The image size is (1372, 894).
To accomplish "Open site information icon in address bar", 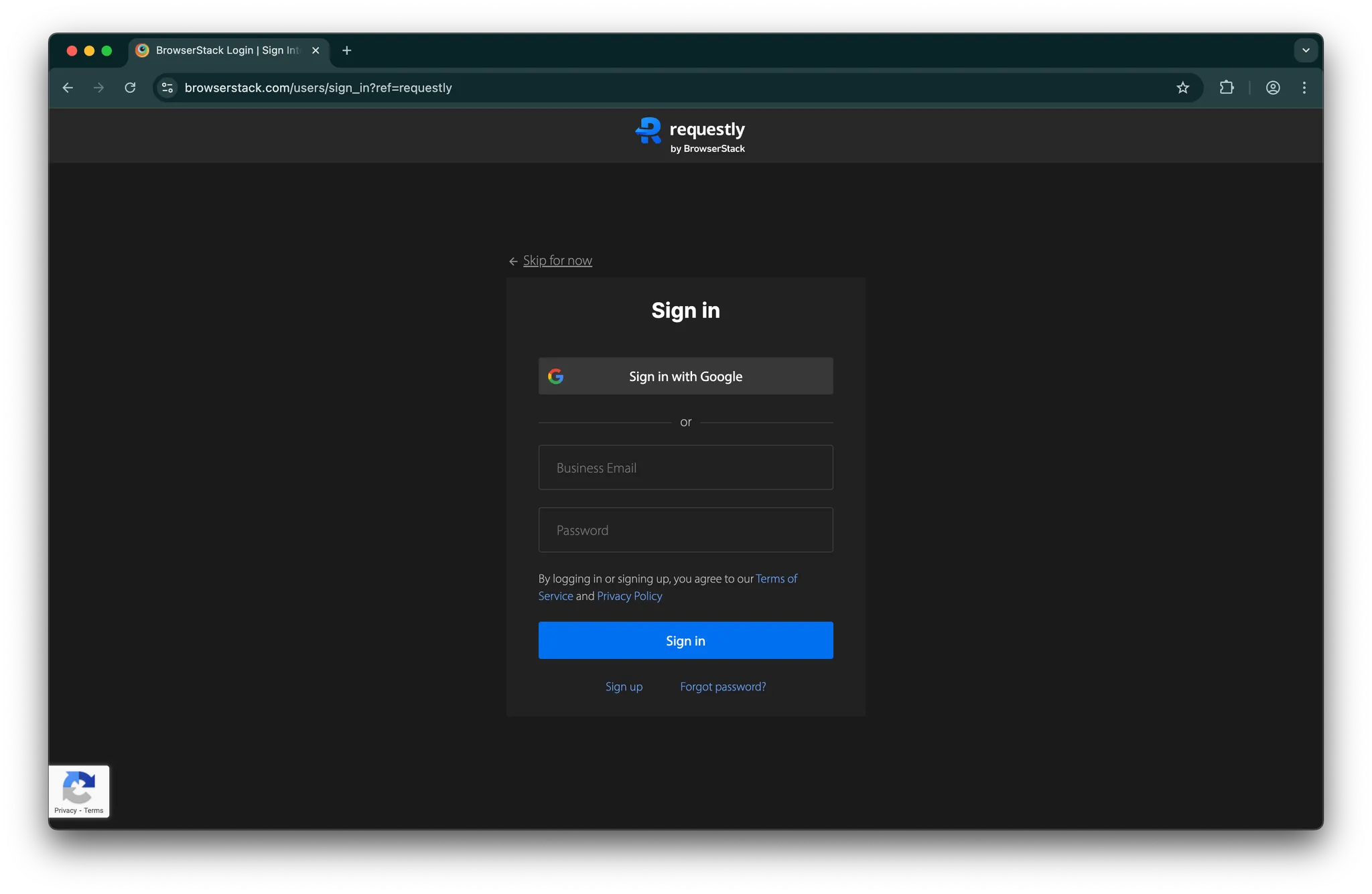I will tap(167, 88).
